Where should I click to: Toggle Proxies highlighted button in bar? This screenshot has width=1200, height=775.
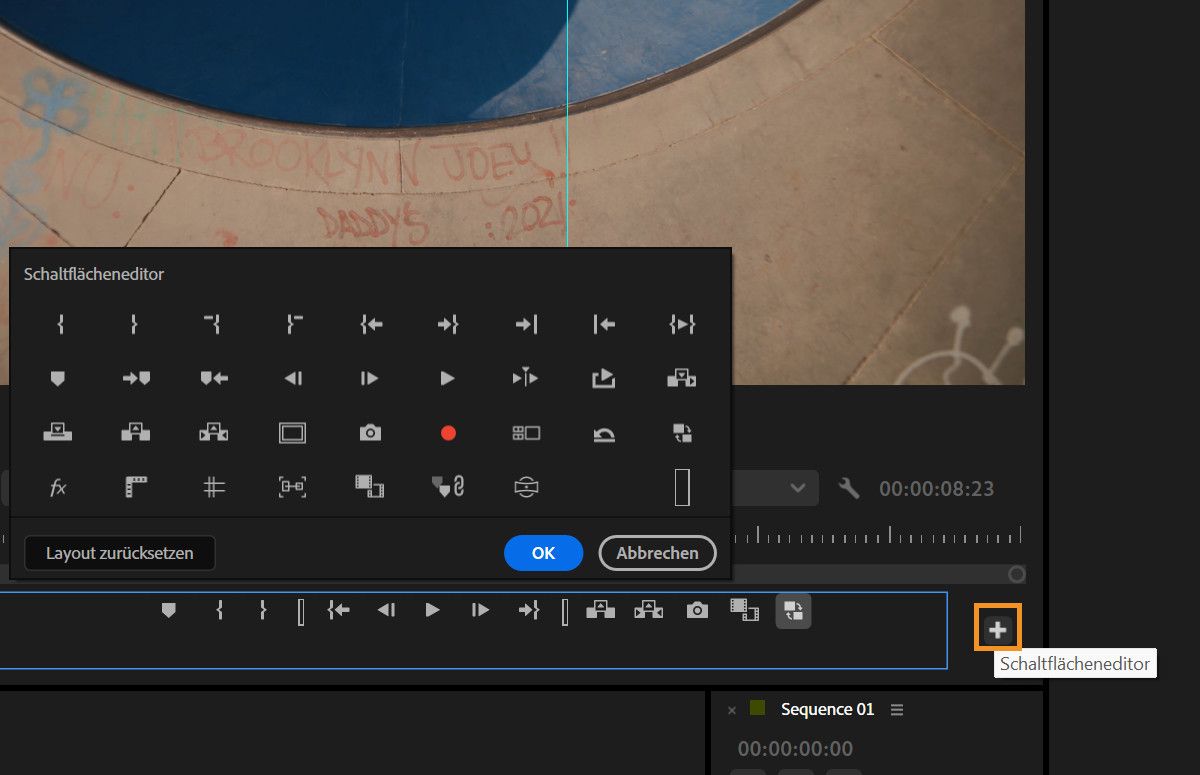(x=793, y=610)
